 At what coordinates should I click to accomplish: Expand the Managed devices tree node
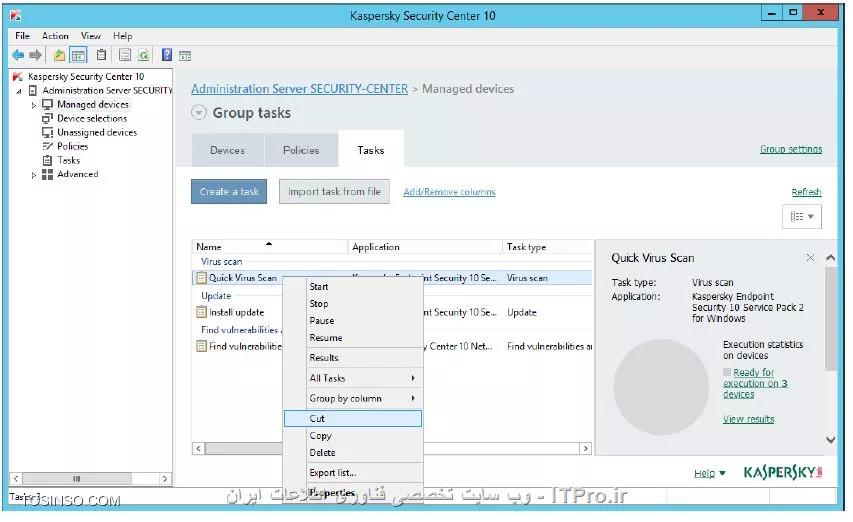pos(34,105)
